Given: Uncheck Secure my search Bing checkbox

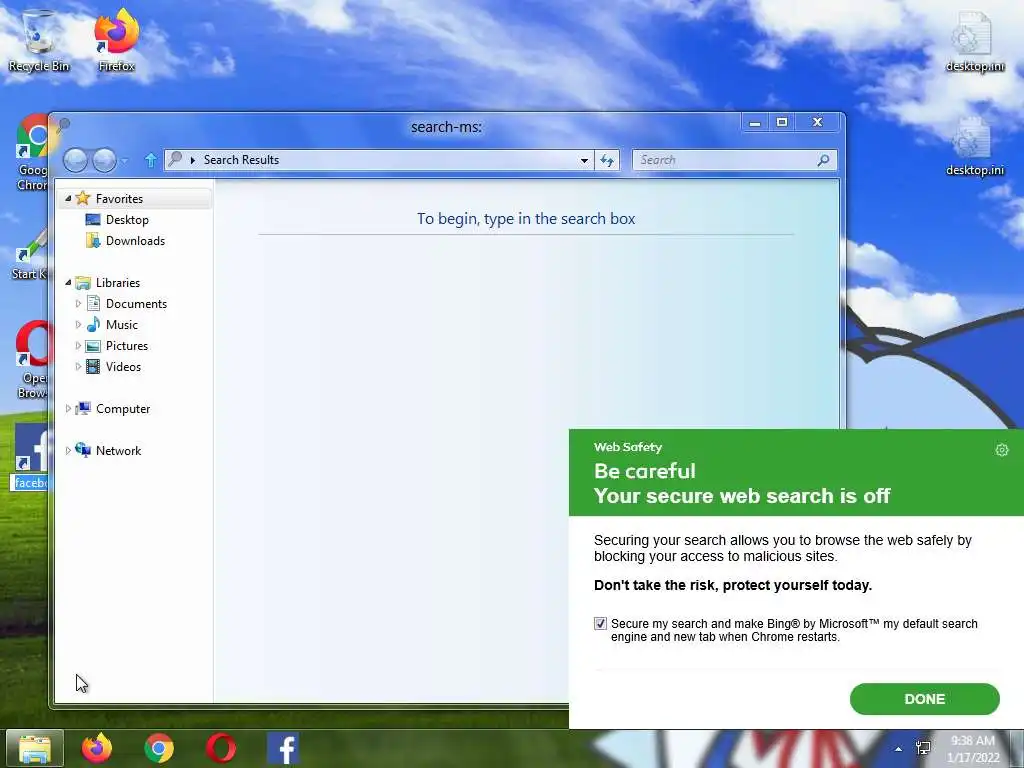Looking at the screenshot, I should [x=600, y=624].
